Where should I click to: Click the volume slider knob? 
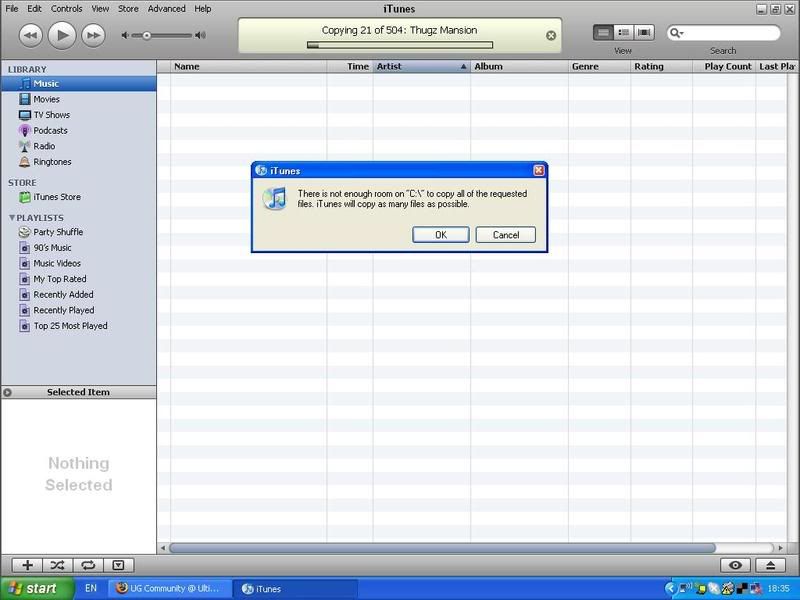click(x=146, y=35)
